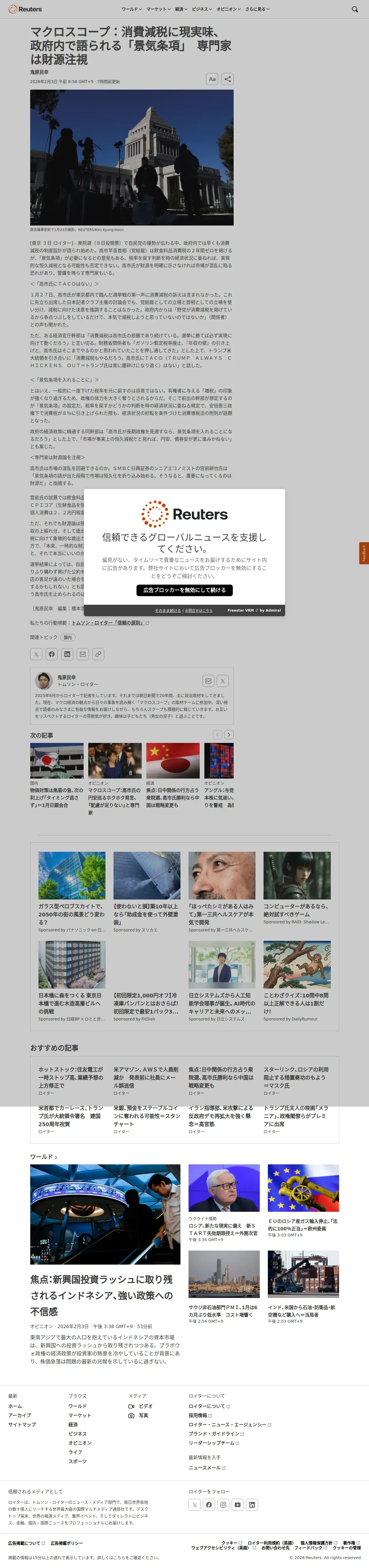Open ニュースメール signup link in the footer

207,1467
